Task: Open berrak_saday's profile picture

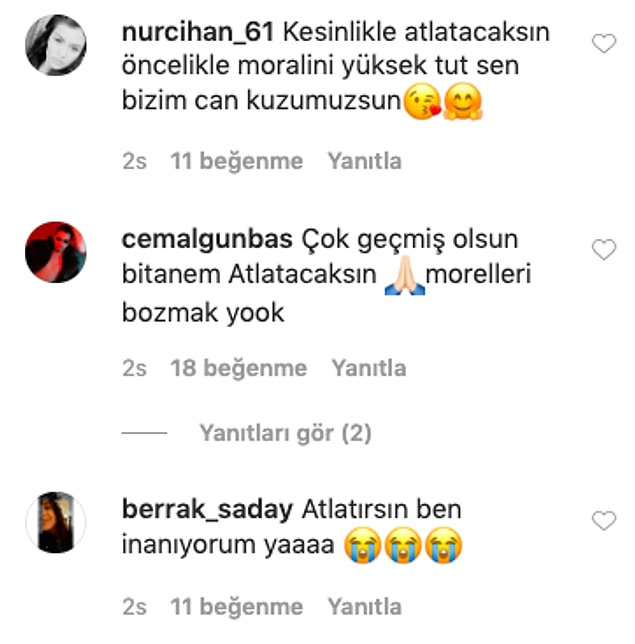Action: [x=56, y=522]
